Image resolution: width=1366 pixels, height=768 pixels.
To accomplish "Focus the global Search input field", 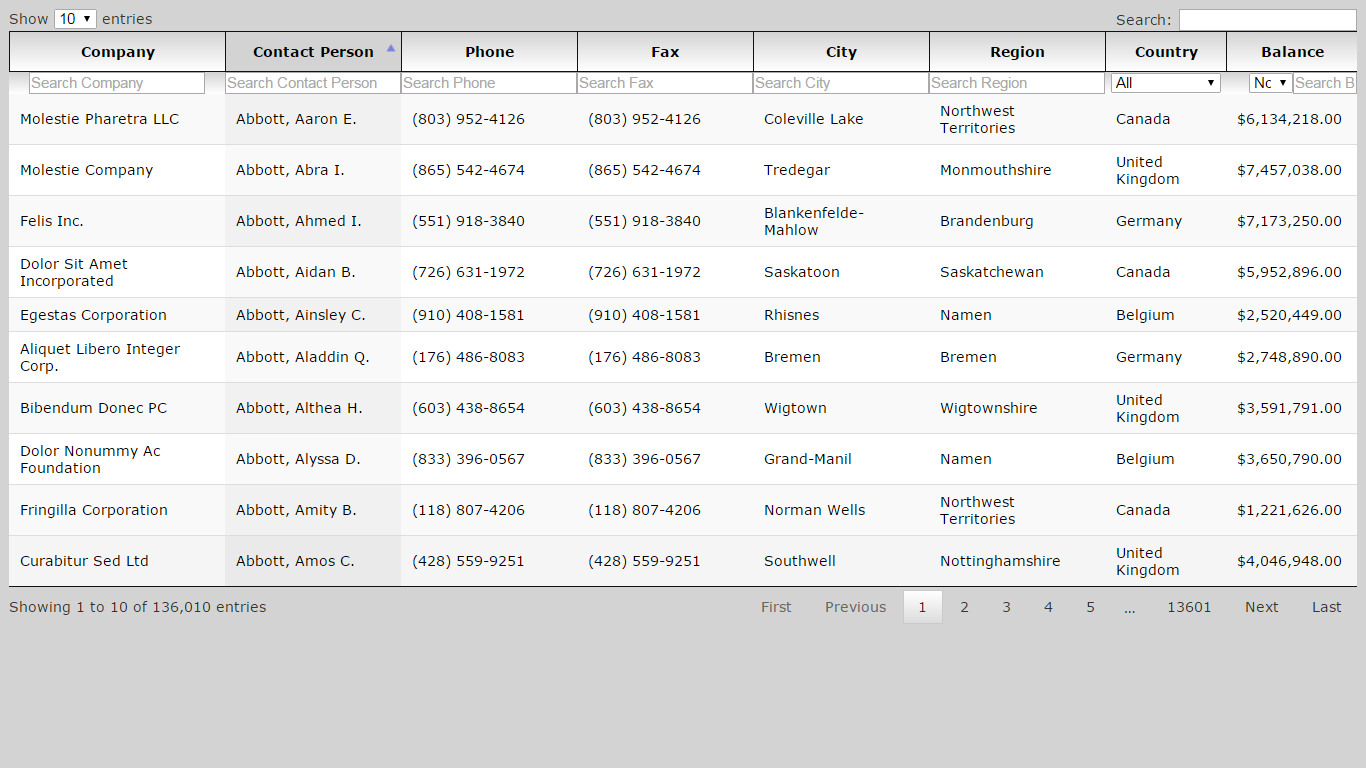I will (1267, 20).
